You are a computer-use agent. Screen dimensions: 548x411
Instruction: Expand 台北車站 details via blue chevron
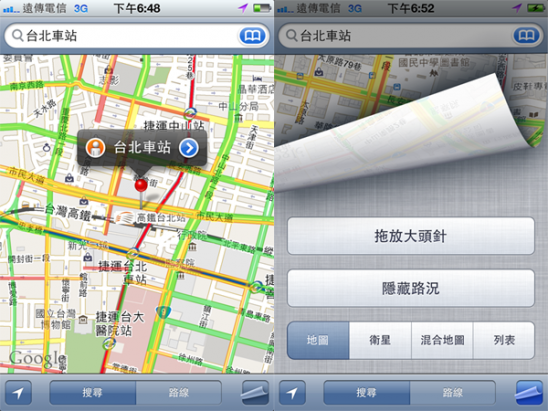coord(189,148)
